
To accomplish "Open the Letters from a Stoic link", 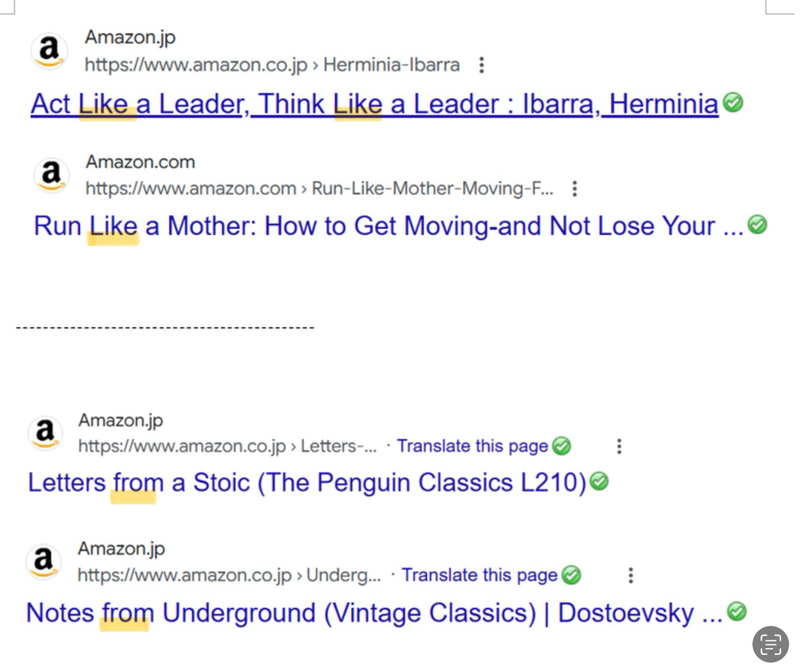I will coord(306,483).
